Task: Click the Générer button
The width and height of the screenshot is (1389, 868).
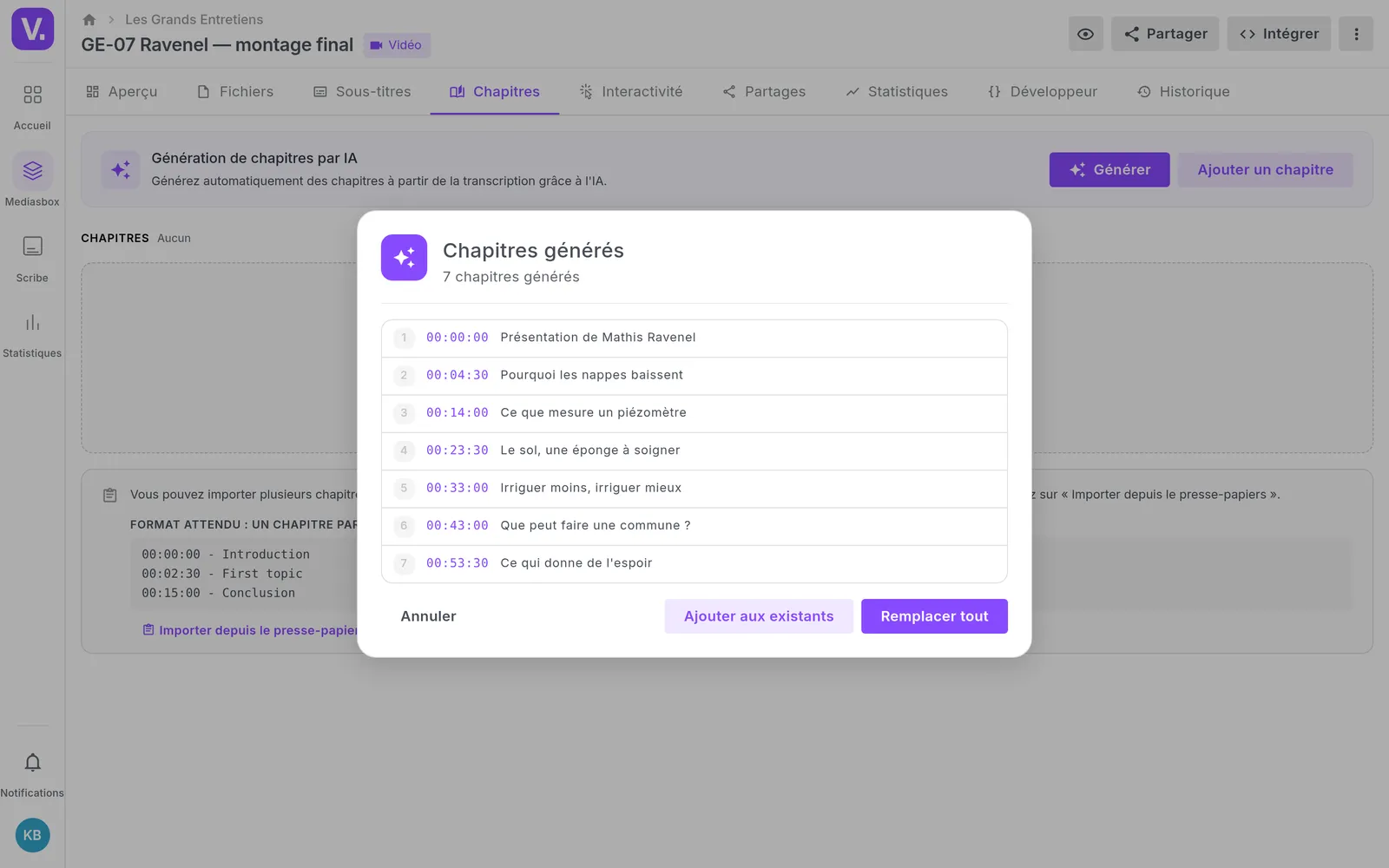Action: 1109,170
